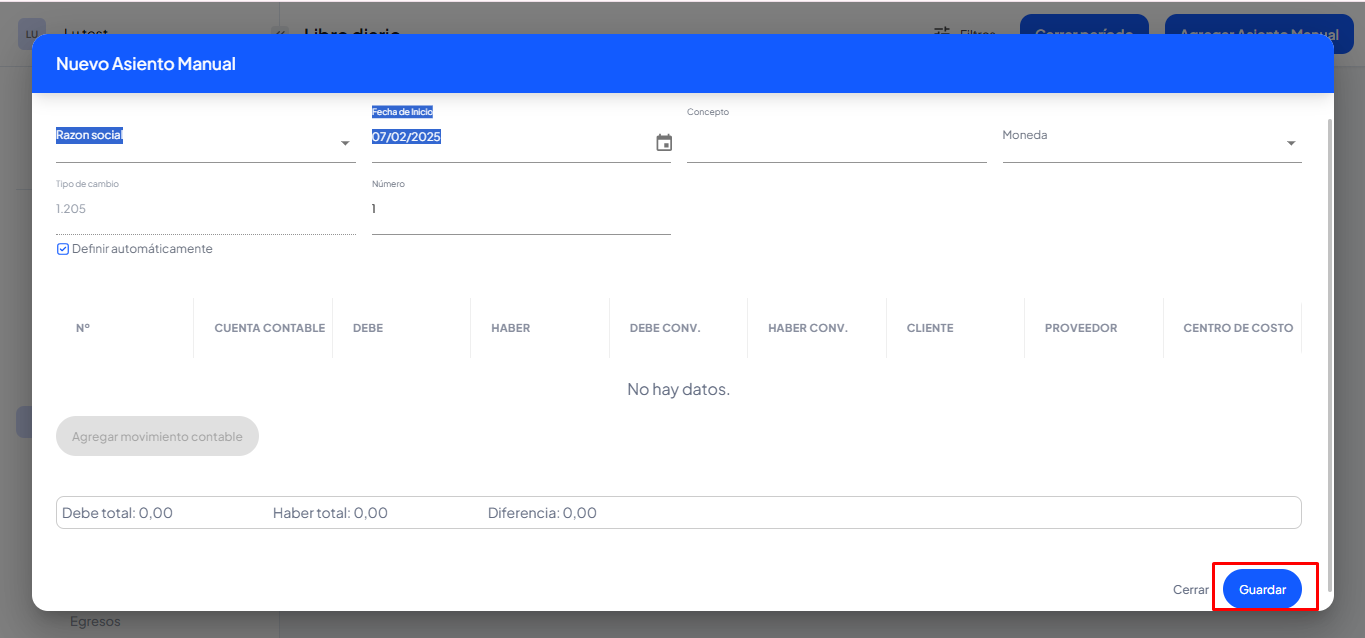Select the DEBE column header
The width and height of the screenshot is (1365, 638).
click(x=368, y=328)
